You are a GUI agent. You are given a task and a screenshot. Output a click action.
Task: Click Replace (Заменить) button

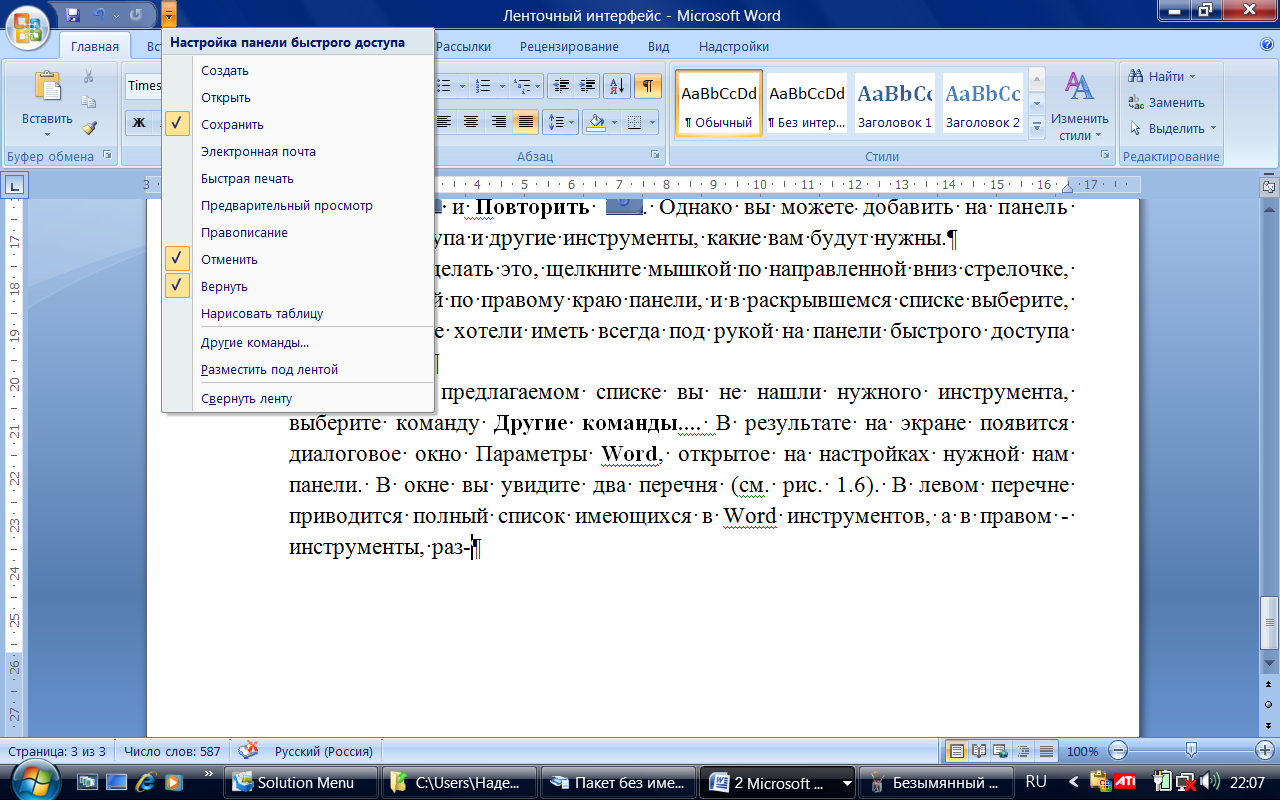point(1166,102)
